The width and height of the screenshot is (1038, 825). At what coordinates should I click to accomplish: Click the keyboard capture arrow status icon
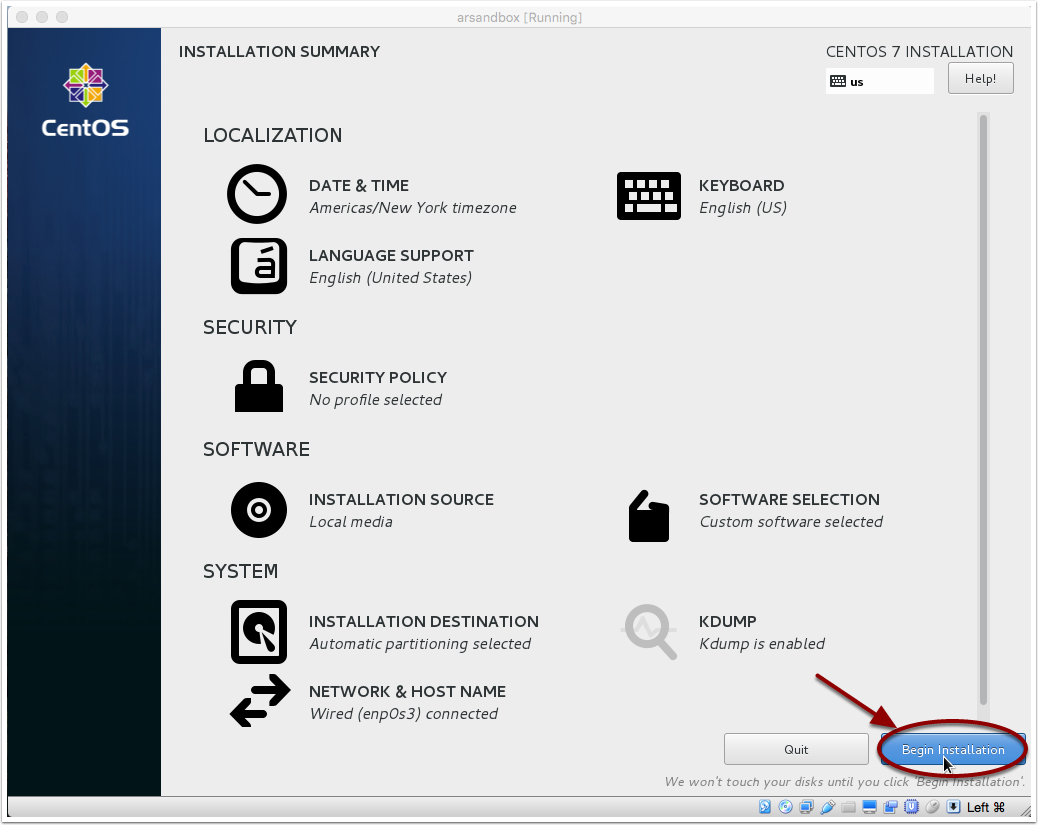coord(953,806)
